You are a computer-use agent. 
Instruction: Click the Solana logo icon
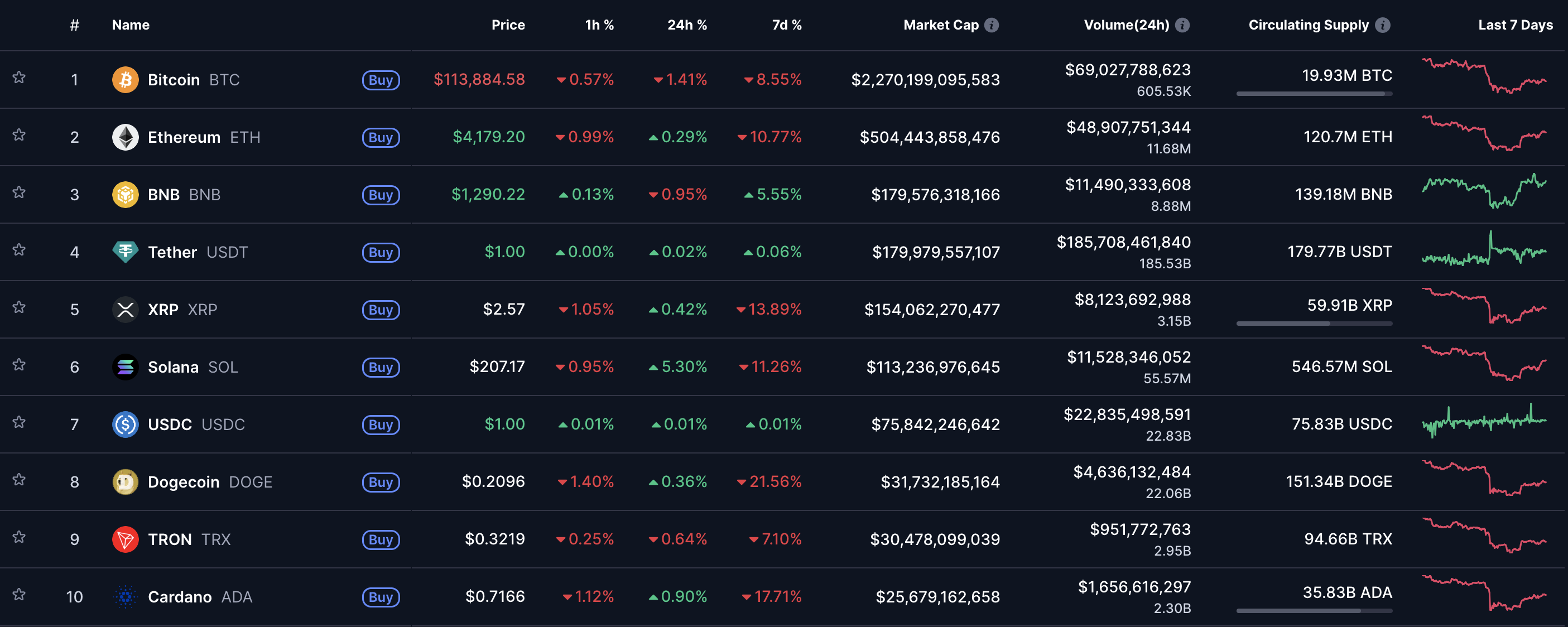pos(126,367)
